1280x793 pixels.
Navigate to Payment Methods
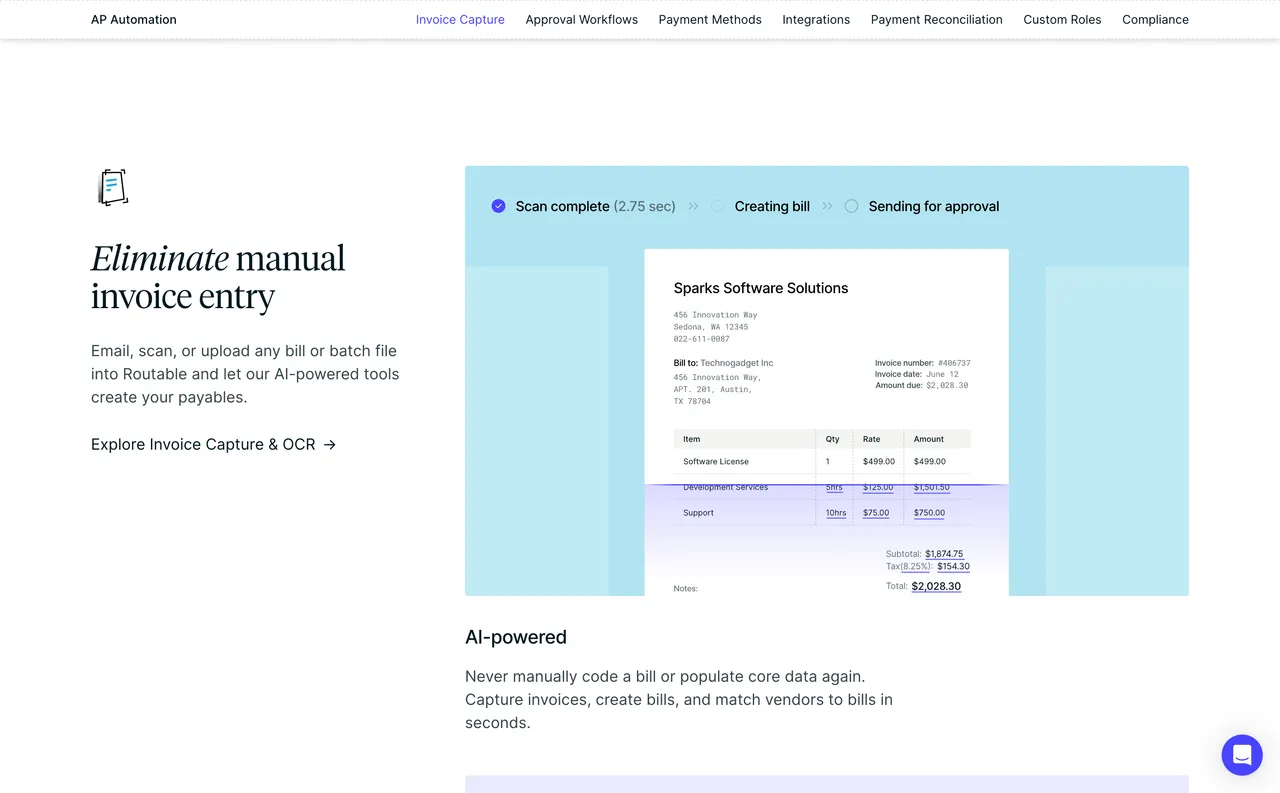click(710, 19)
